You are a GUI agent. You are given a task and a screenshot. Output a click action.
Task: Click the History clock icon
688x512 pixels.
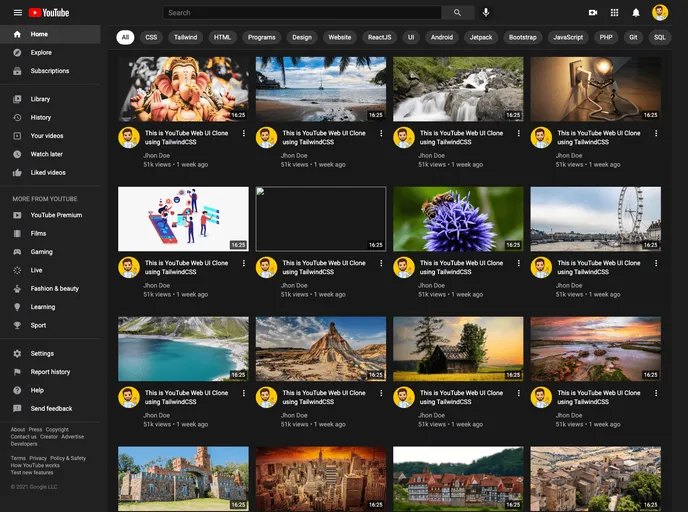pos(17,118)
